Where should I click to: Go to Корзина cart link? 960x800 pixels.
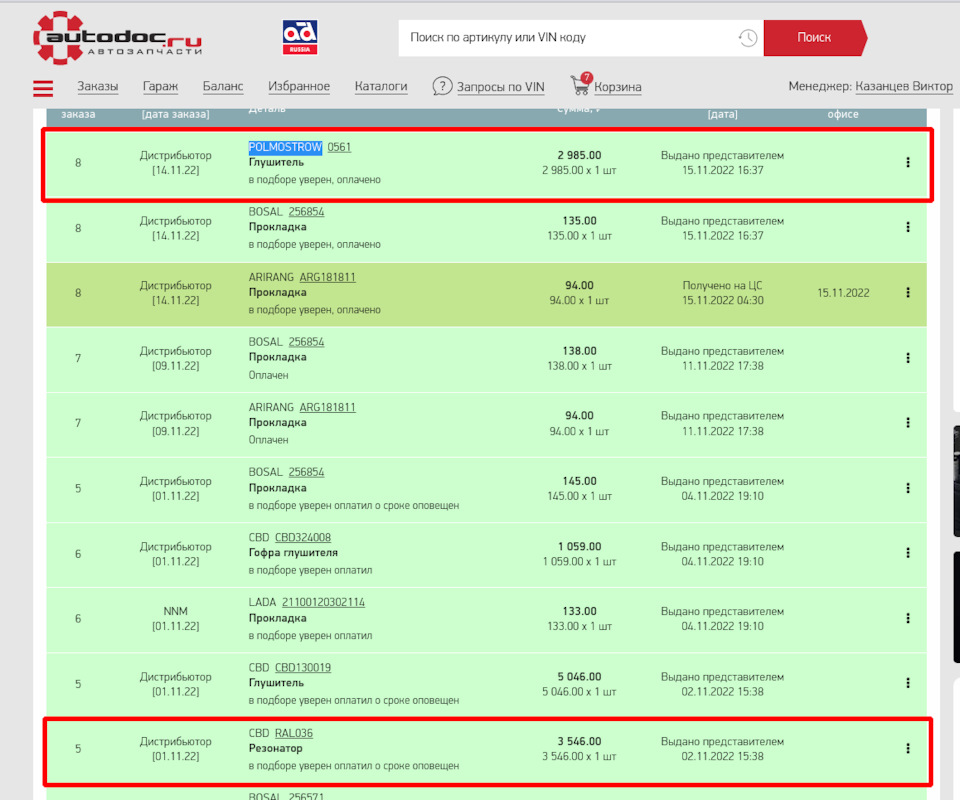point(618,87)
